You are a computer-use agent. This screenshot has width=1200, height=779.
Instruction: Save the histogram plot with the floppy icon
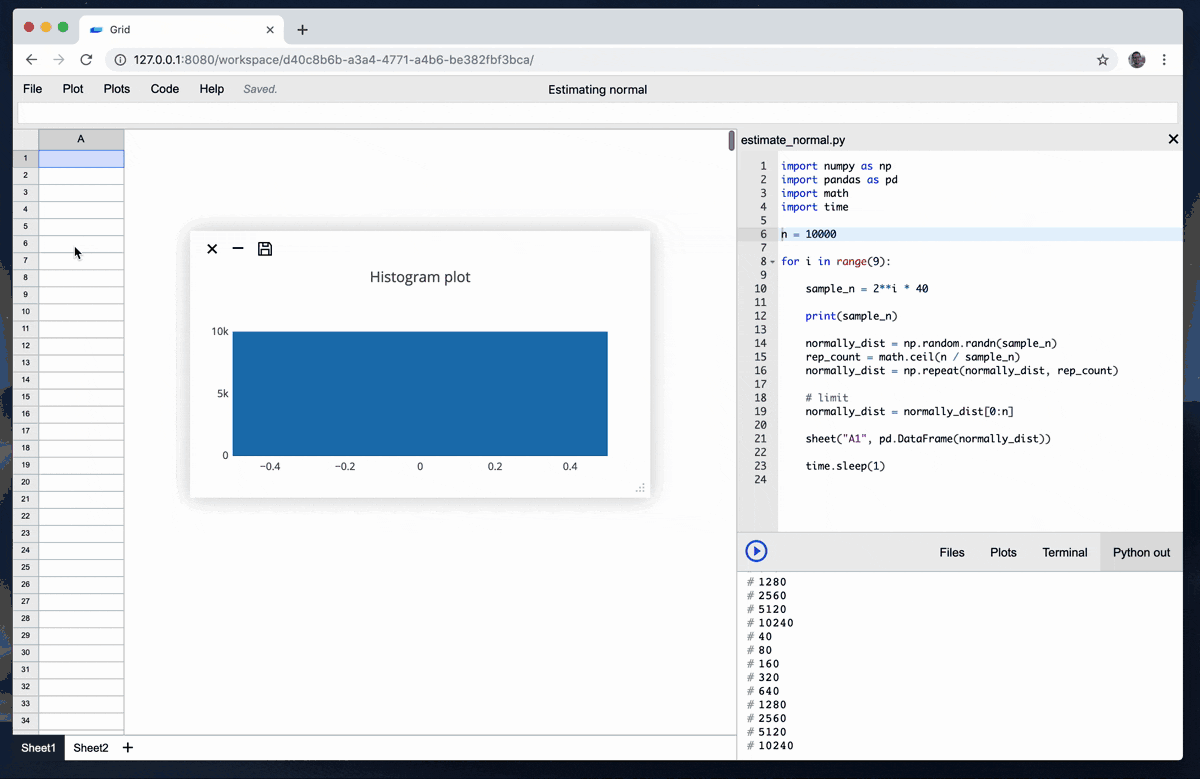coord(264,248)
